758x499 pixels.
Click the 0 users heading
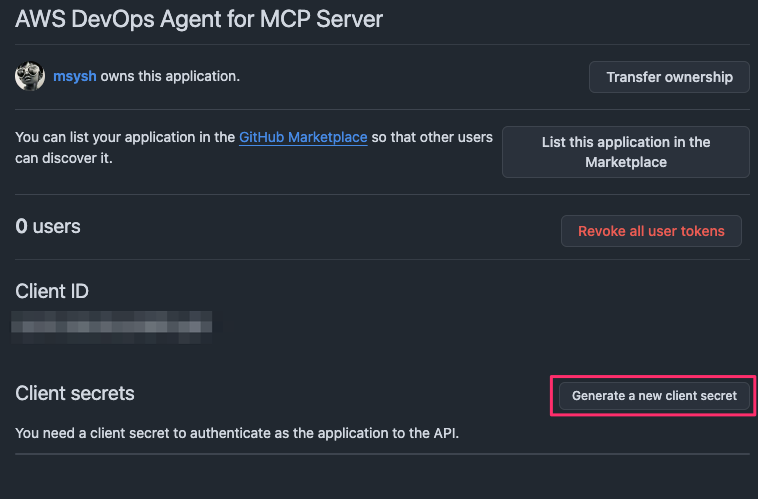pos(48,226)
